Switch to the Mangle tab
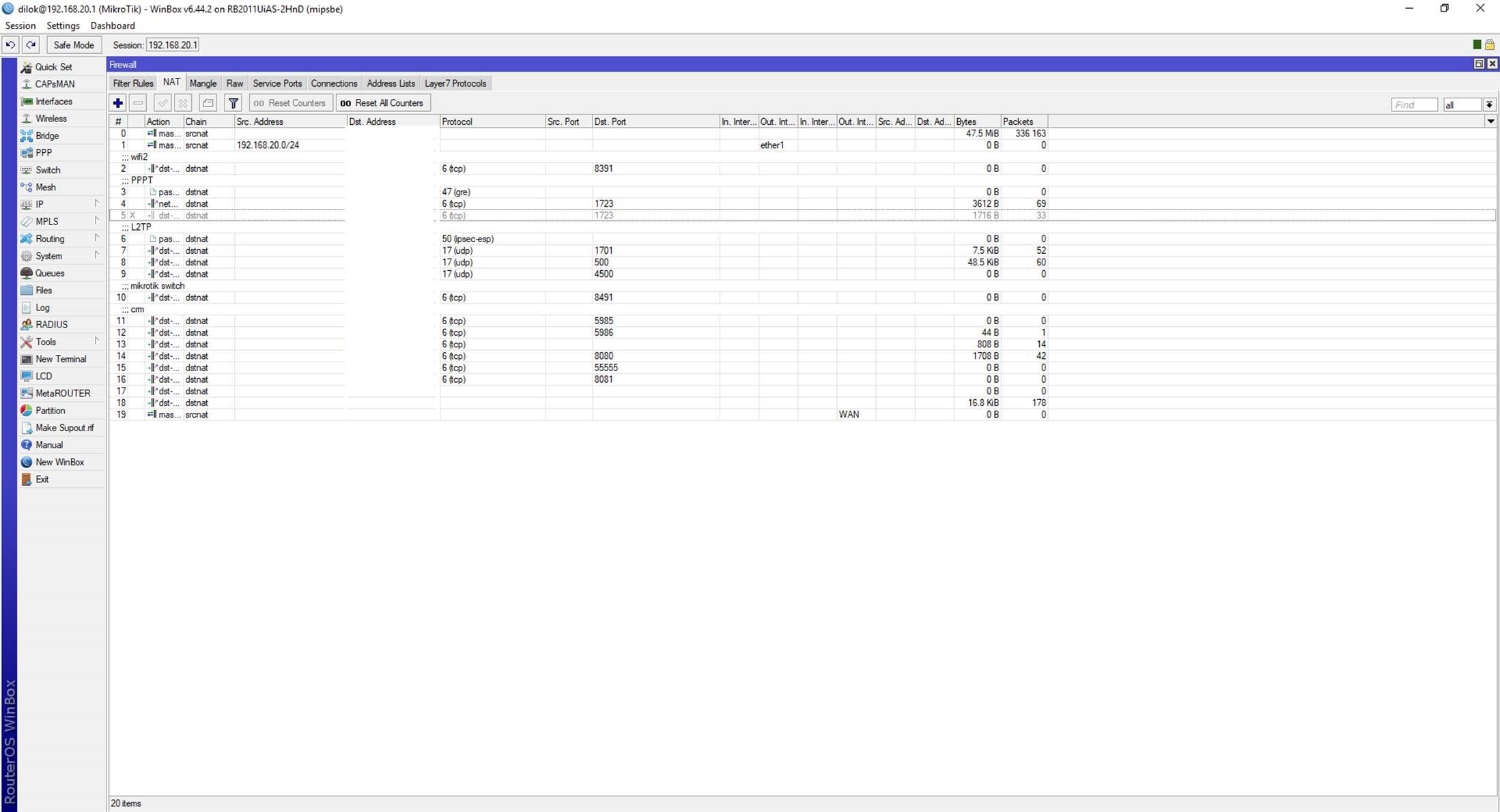 [203, 83]
